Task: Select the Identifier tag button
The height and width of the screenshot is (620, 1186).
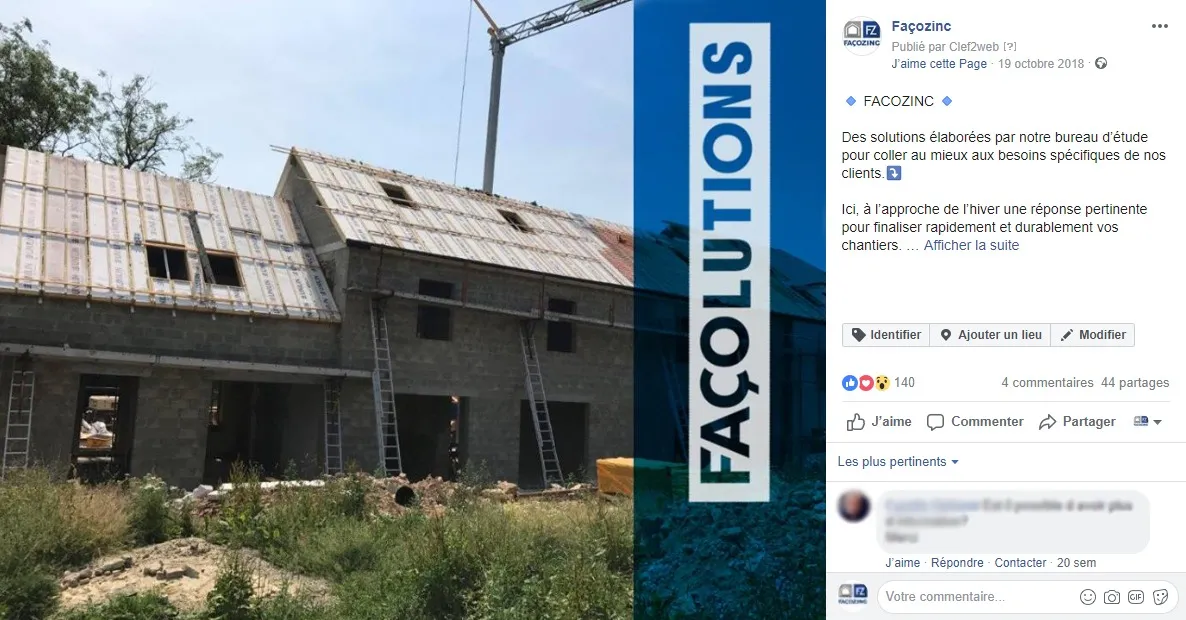Action: 886,335
